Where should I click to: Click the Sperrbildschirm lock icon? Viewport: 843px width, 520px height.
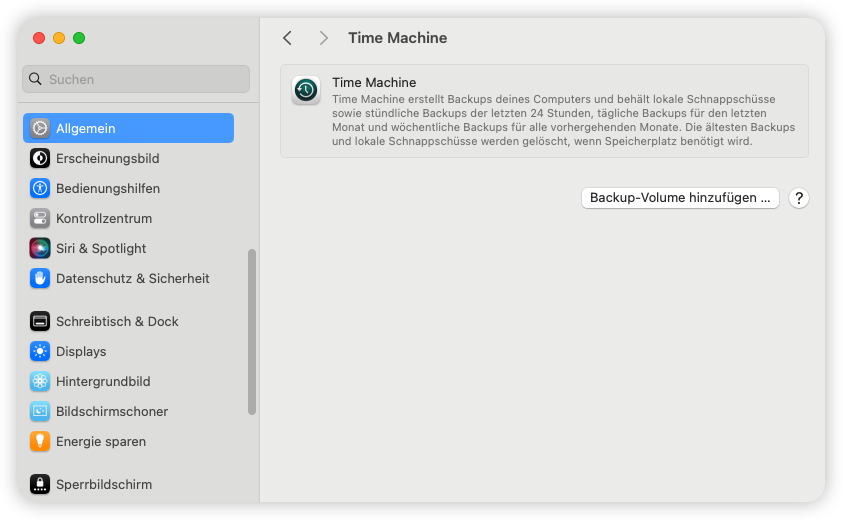[40, 485]
